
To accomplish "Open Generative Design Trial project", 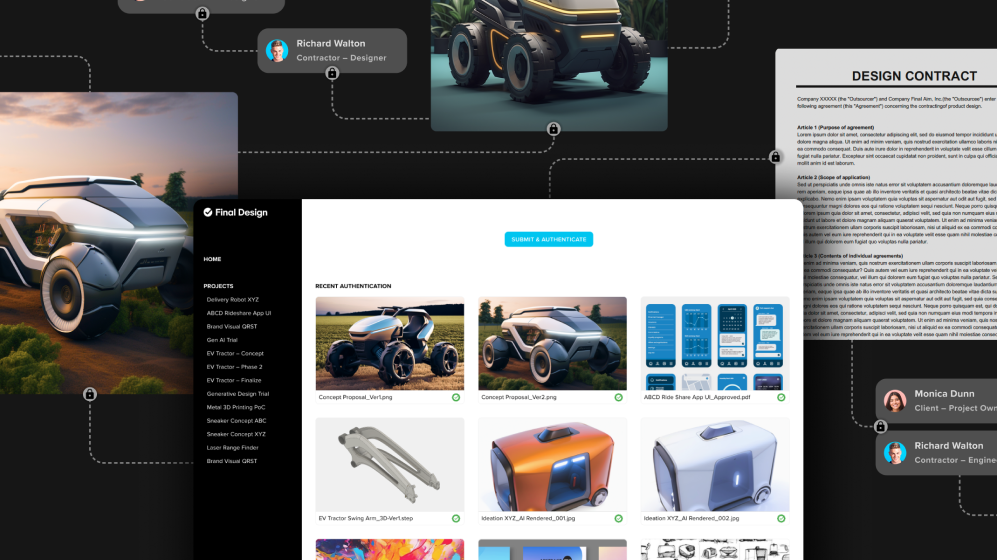I will pyautogui.click(x=238, y=393).
